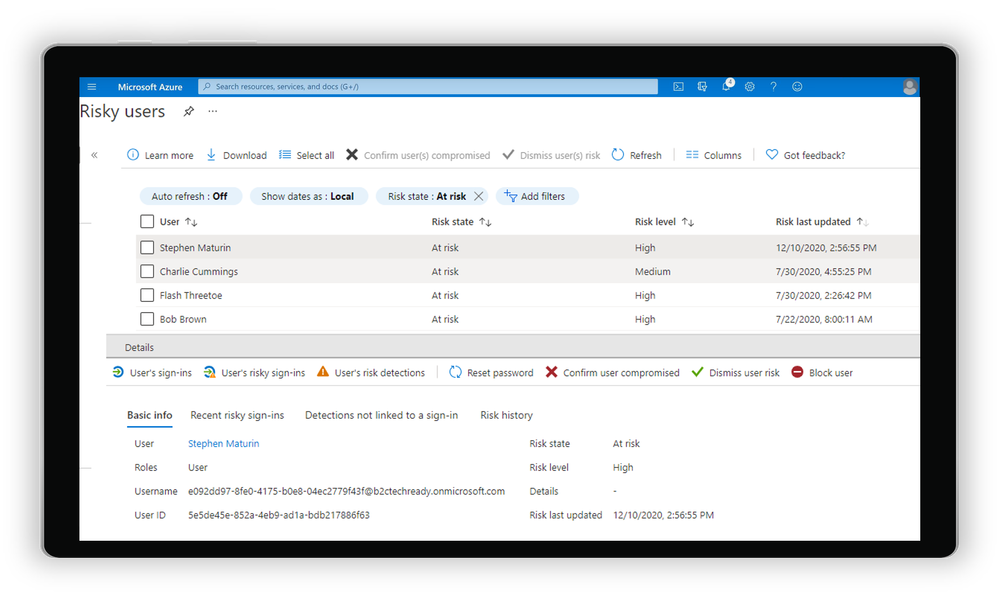Click the 7/30/2020, 4:55:25 PM date cell
The width and height of the screenshot is (998, 593).
pyautogui.click(x=823, y=272)
